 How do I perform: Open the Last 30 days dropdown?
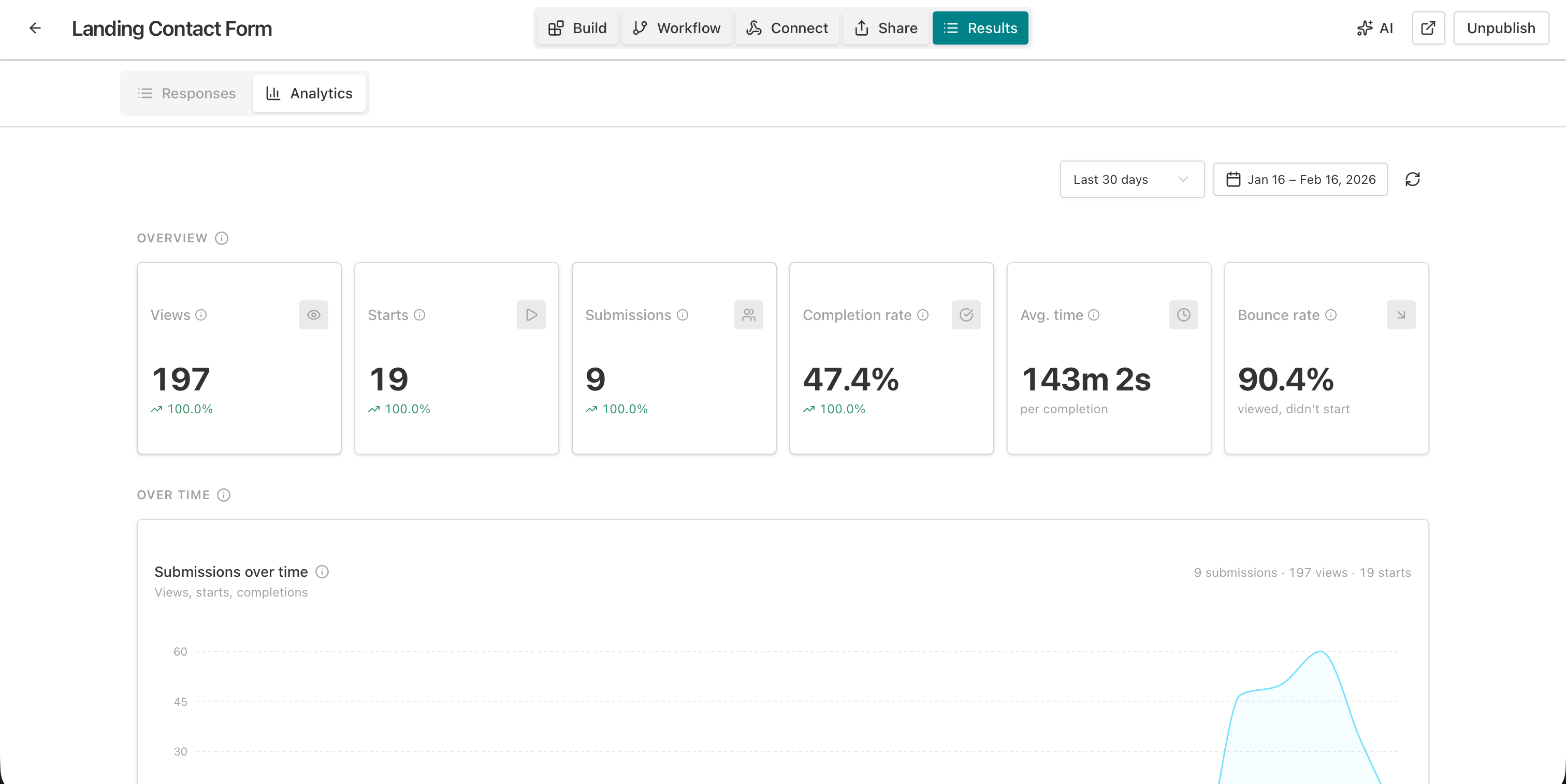tap(1132, 179)
